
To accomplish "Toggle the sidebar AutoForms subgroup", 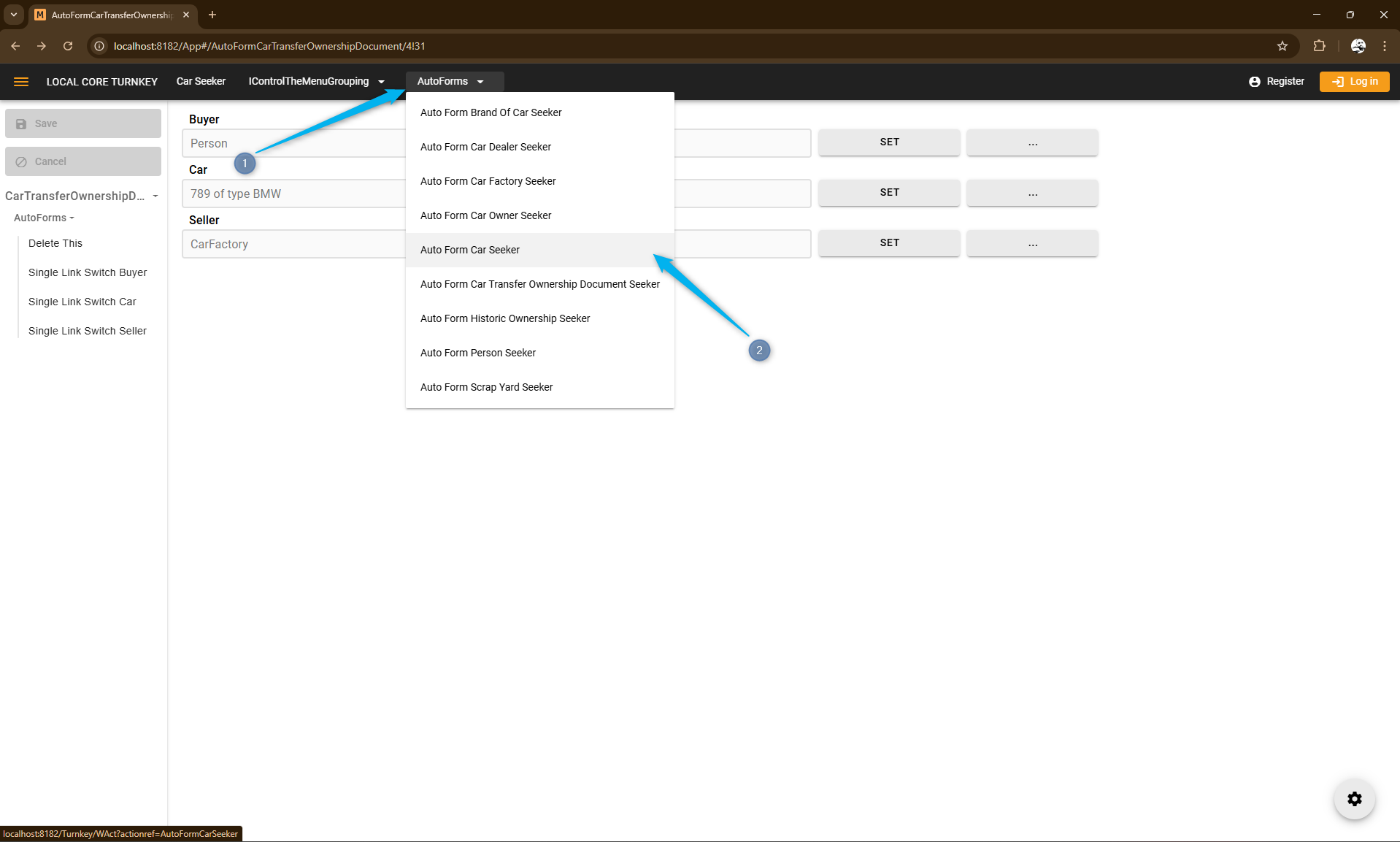I will point(44,218).
